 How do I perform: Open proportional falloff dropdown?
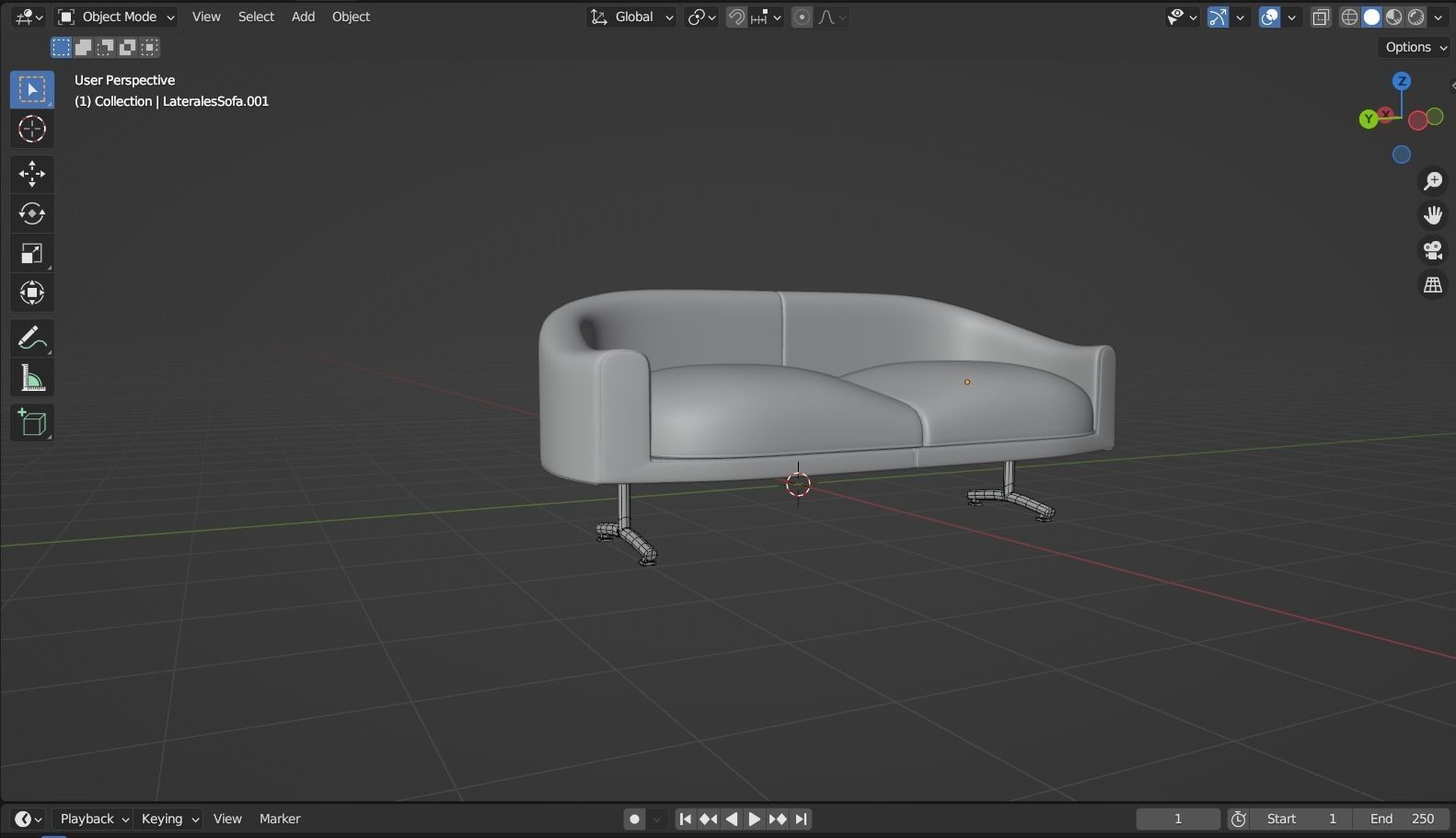click(832, 17)
